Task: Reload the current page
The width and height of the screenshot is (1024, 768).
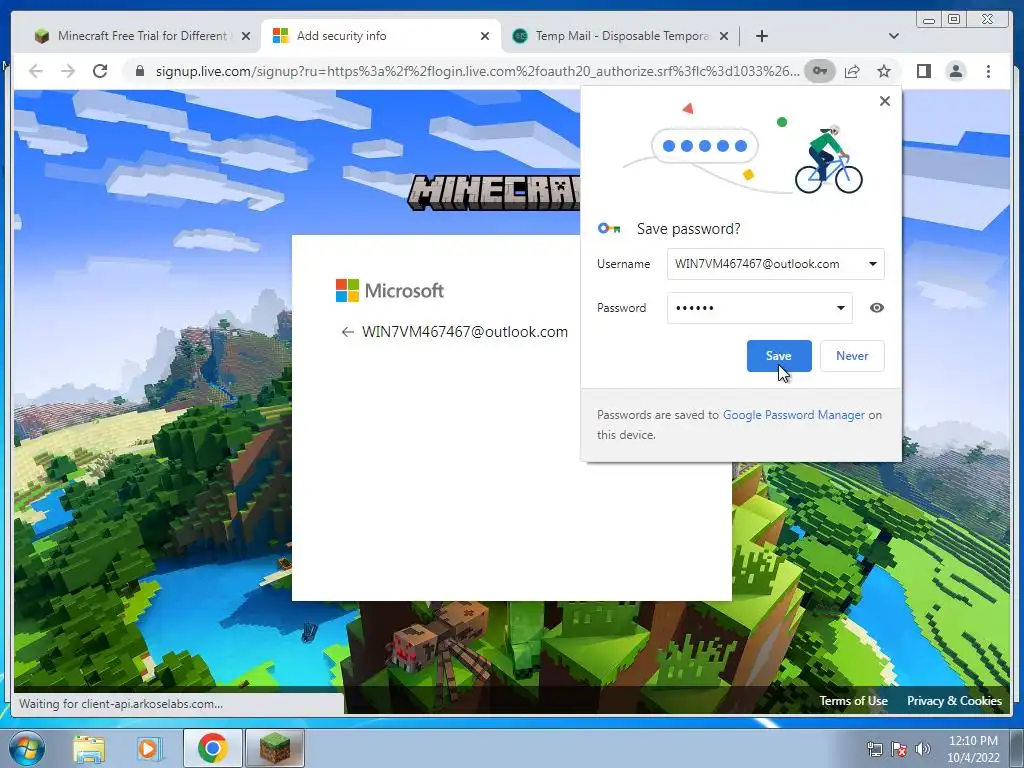Action: pos(100,71)
